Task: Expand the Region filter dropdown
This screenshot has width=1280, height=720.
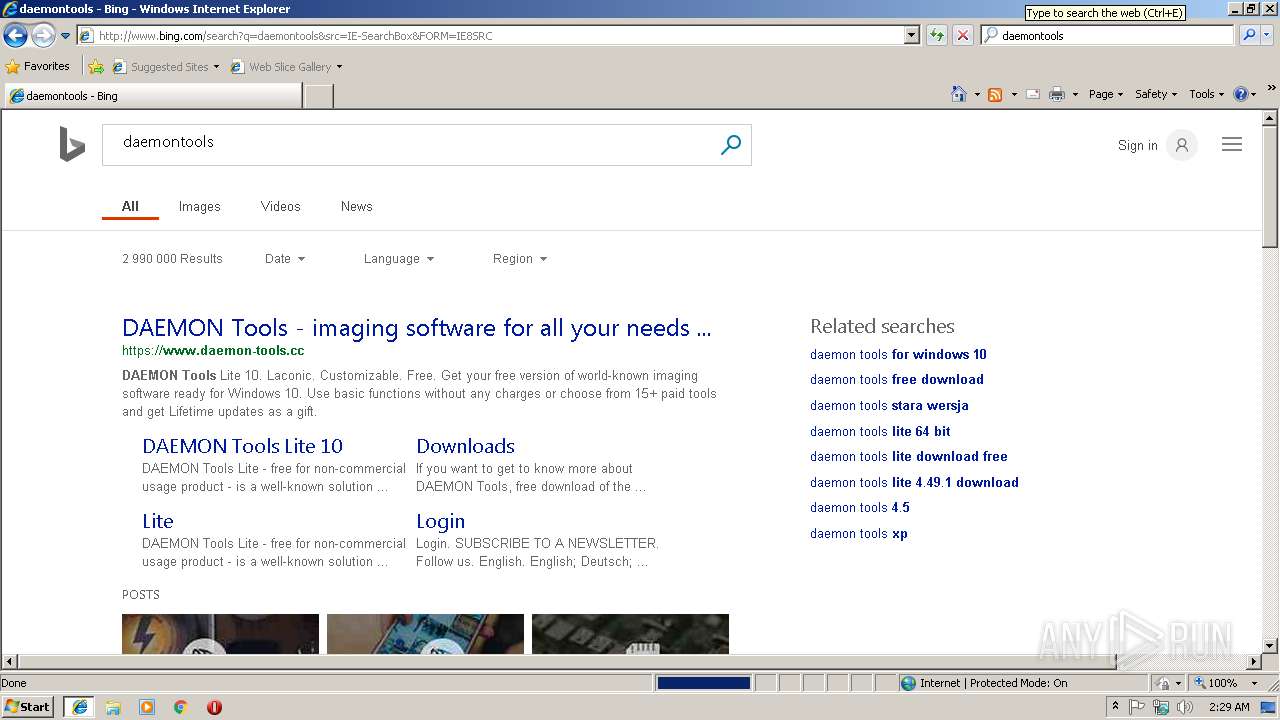Action: pyautogui.click(x=520, y=258)
